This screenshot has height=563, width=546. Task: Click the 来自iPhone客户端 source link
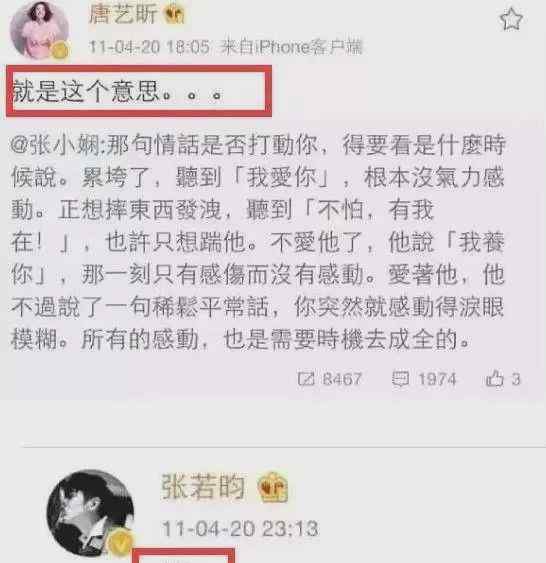click(x=291, y=47)
